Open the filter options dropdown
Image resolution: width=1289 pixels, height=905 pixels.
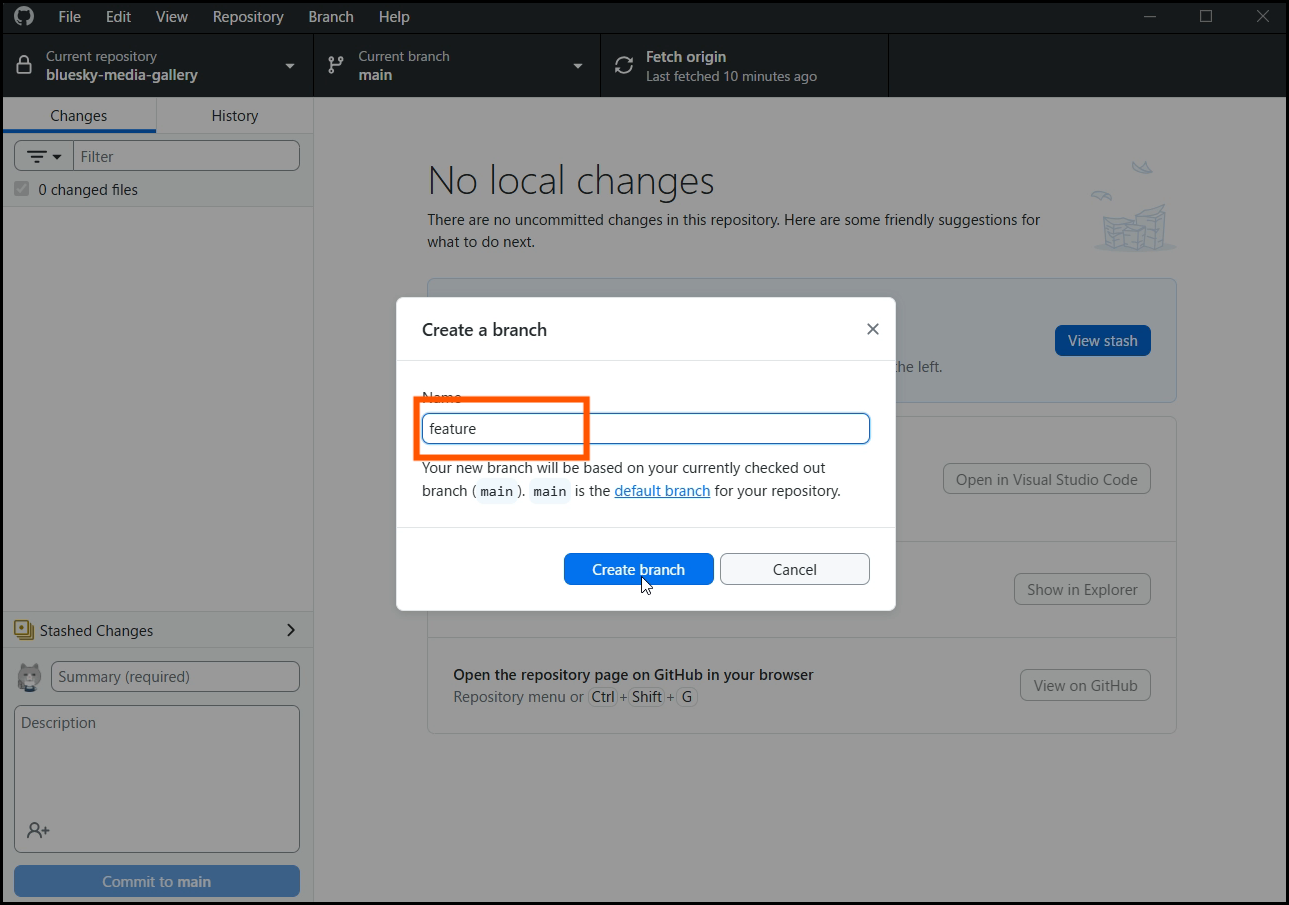pyautogui.click(x=44, y=156)
